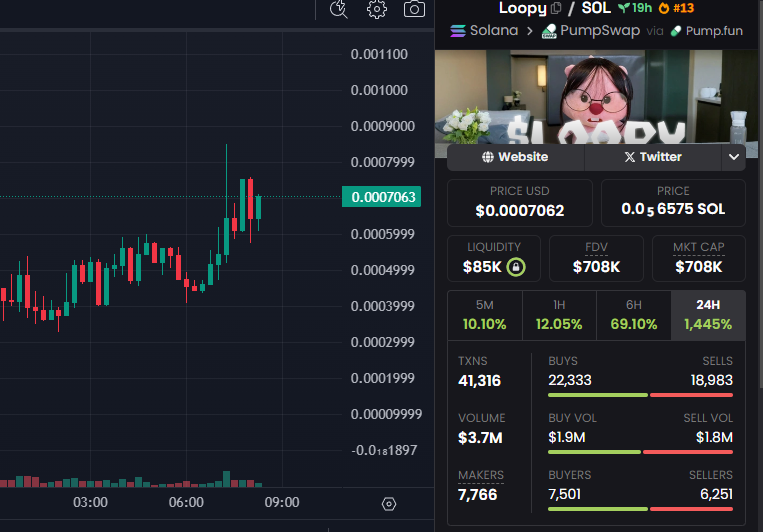Click the buy/sell volume ratio bar
The height and width of the screenshot is (532, 763).
coord(640,452)
